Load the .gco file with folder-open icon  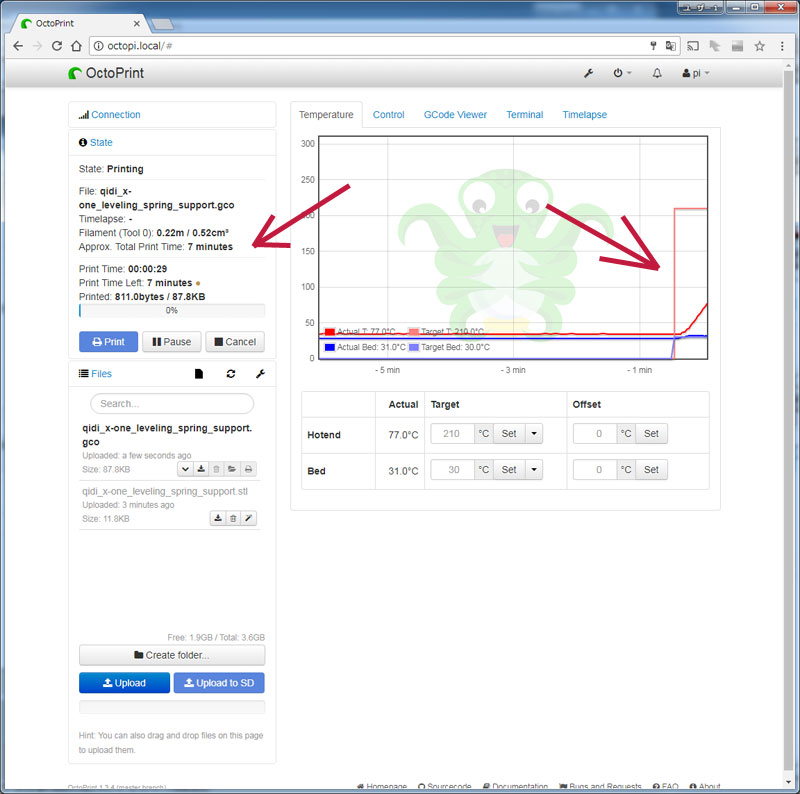[x=232, y=469]
